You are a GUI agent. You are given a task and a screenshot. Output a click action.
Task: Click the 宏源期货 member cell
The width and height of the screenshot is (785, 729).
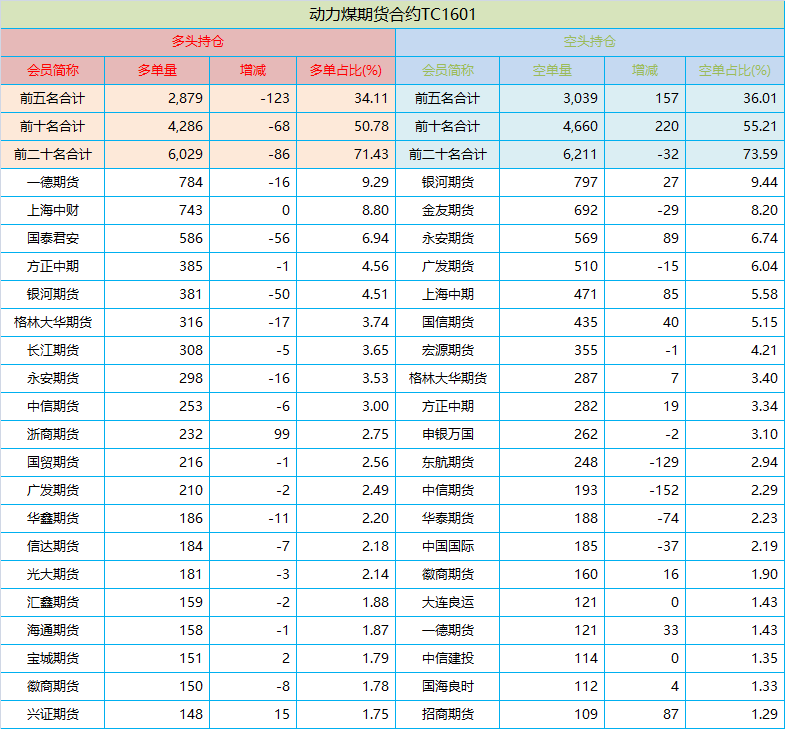pos(448,350)
